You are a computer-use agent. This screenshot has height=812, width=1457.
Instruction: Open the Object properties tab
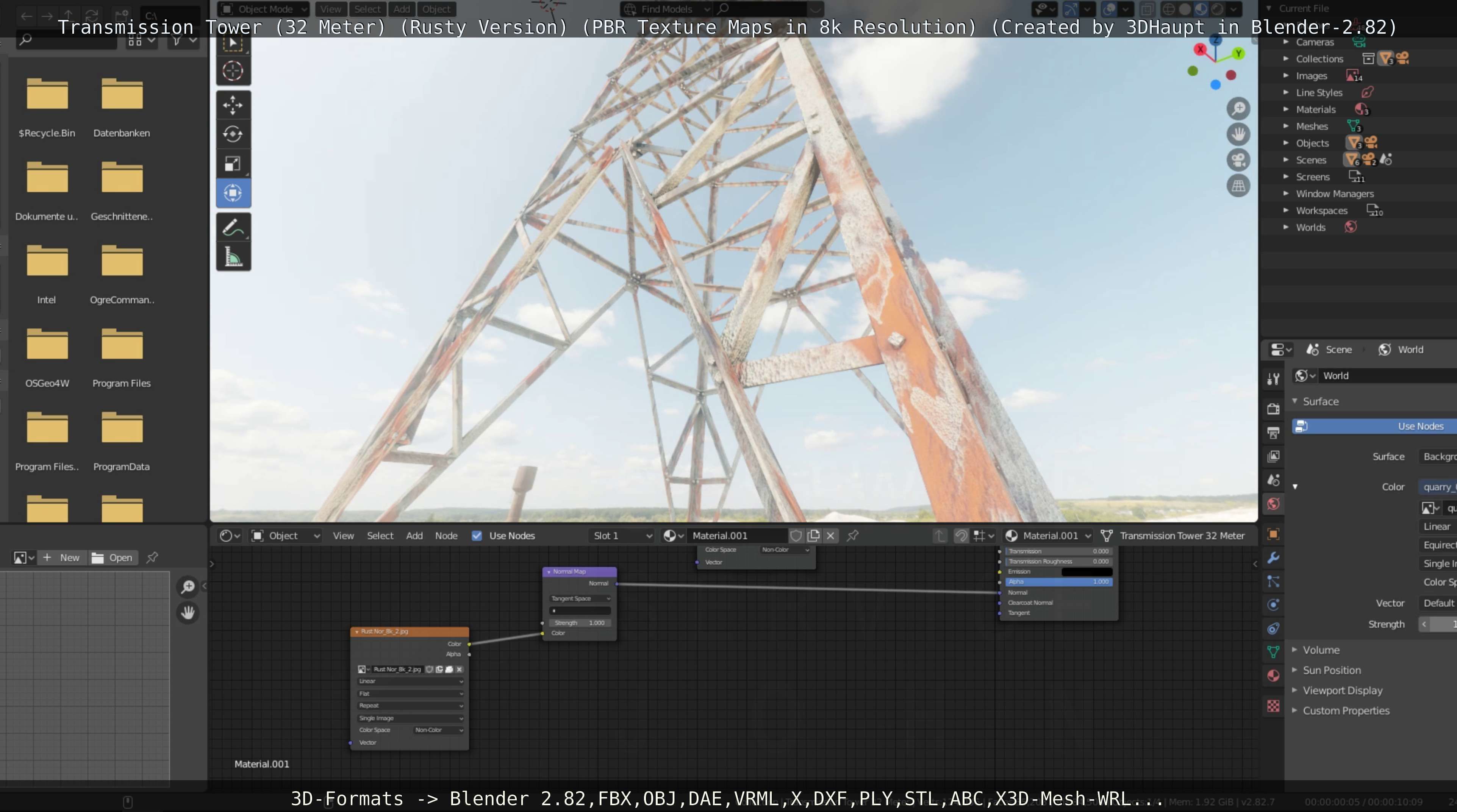1273,534
